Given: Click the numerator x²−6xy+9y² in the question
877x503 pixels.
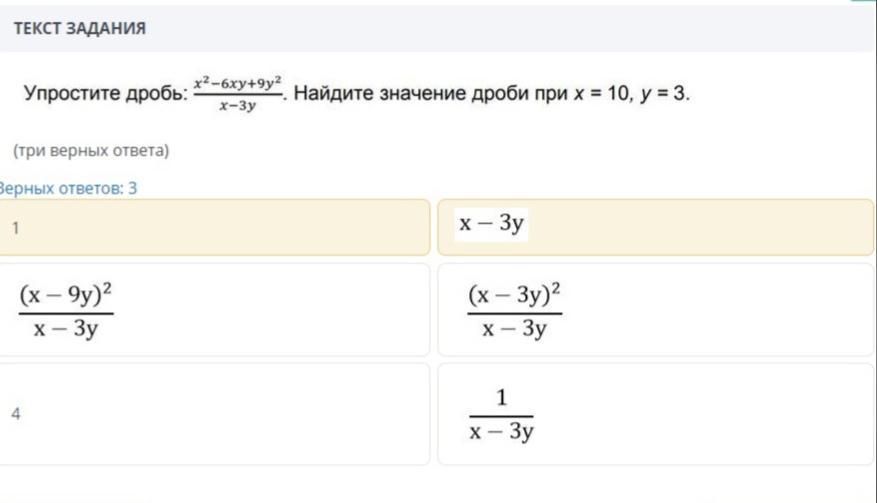Looking at the screenshot, I should pos(238,84).
